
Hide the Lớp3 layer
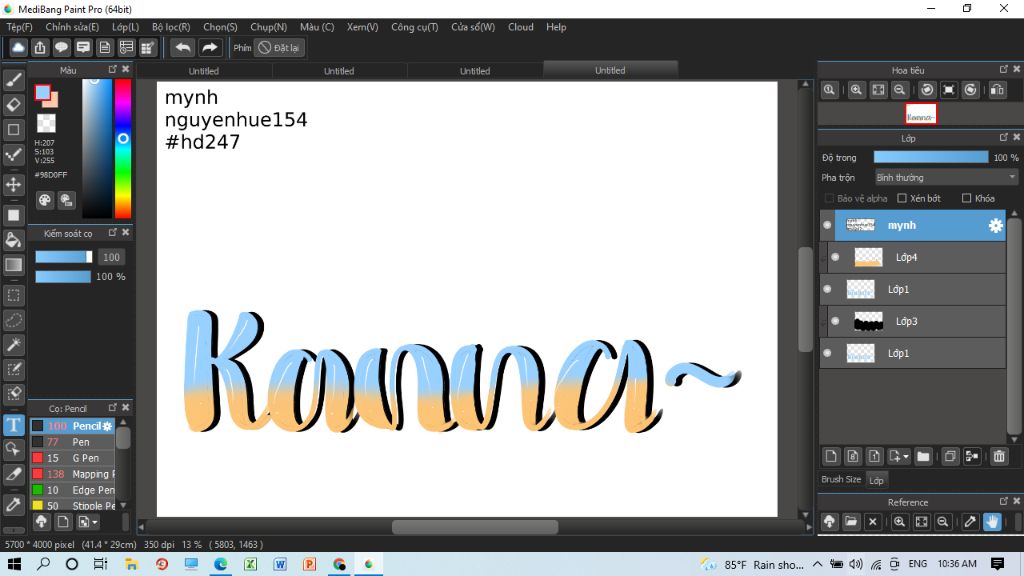tap(835, 321)
